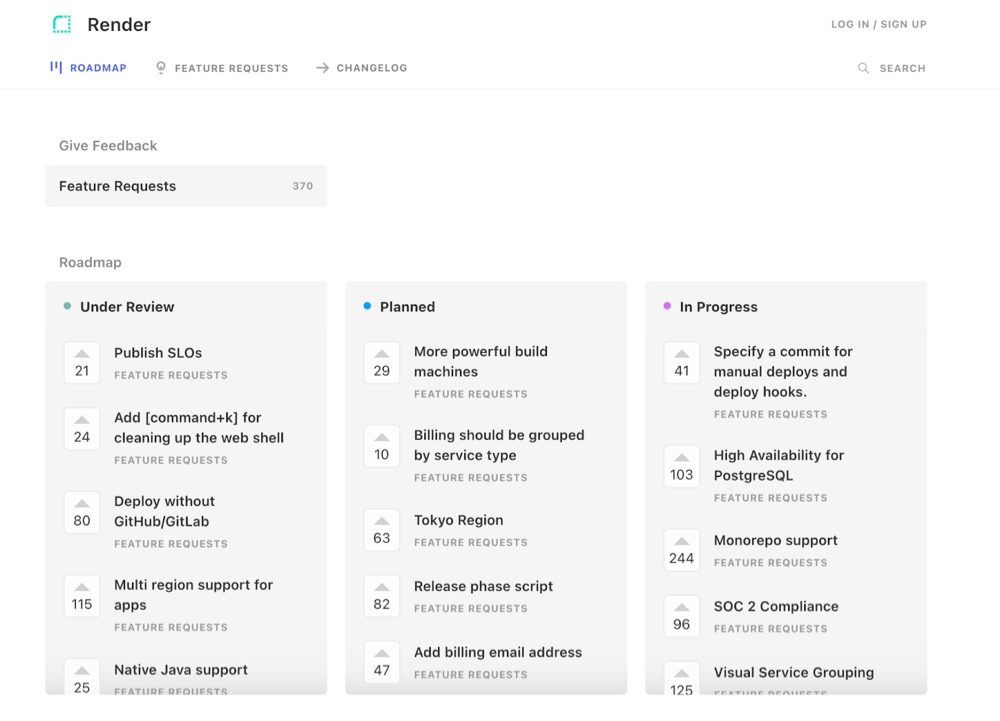This screenshot has height=721, width=1000.
Task: Click the Under Review column heading
Action: (127, 307)
